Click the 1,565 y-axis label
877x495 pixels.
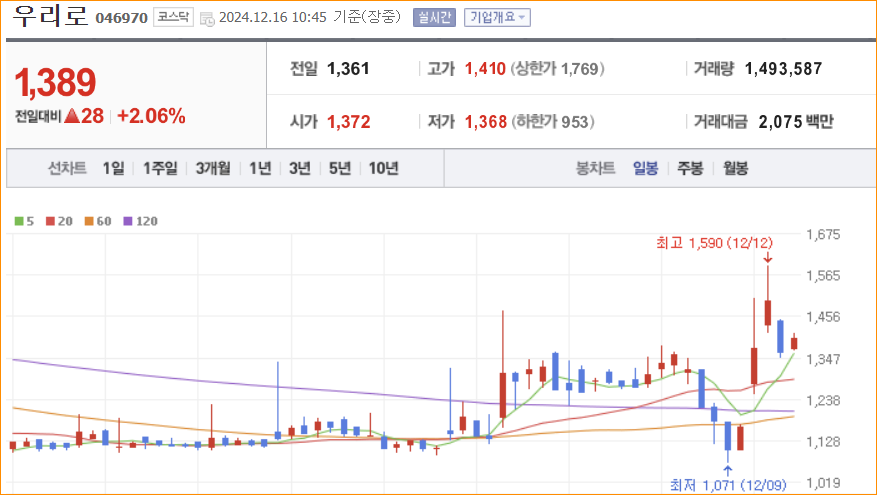[x=823, y=275]
